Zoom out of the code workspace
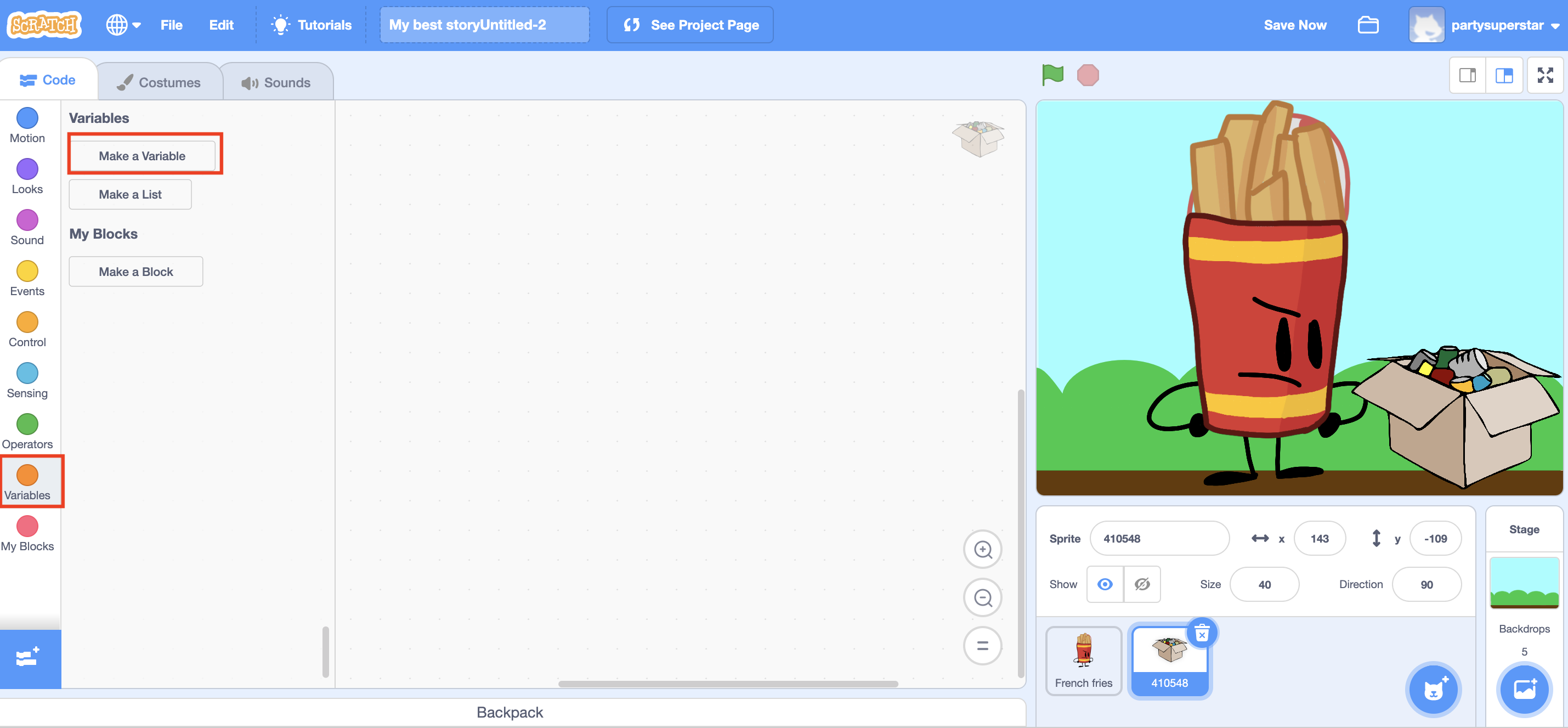 (982, 598)
